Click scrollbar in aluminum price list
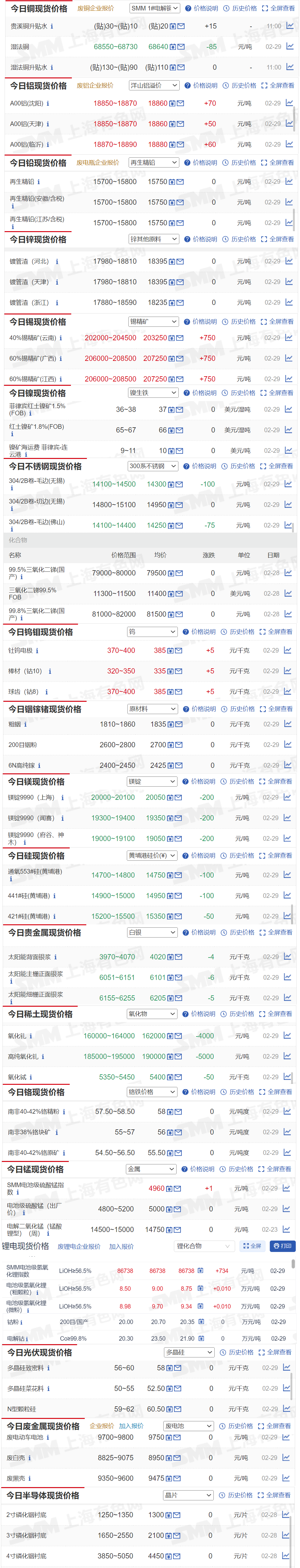This screenshot has height=1568, width=300. (x=295, y=119)
